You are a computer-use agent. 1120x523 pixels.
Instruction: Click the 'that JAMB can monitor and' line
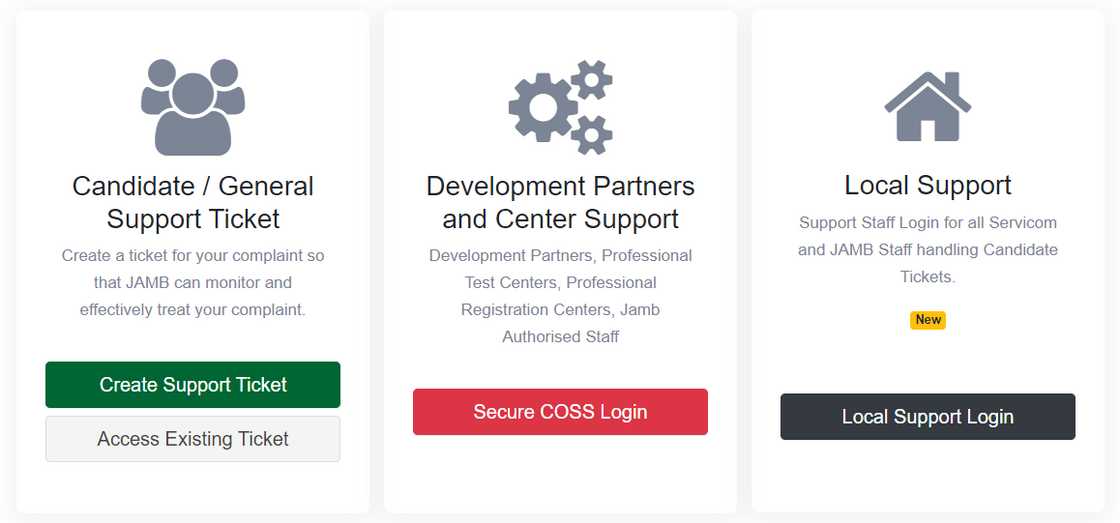[x=193, y=283]
